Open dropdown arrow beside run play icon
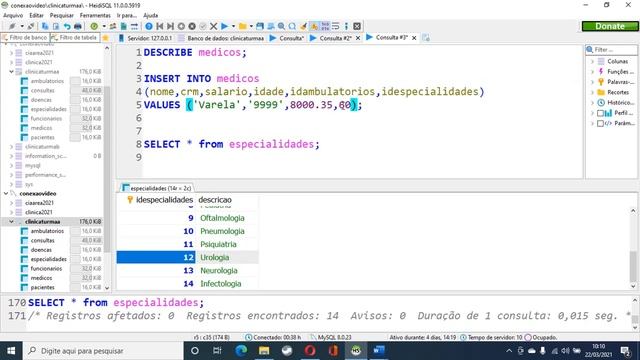Viewport: 640px width, 360px height. tap(233, 26)
